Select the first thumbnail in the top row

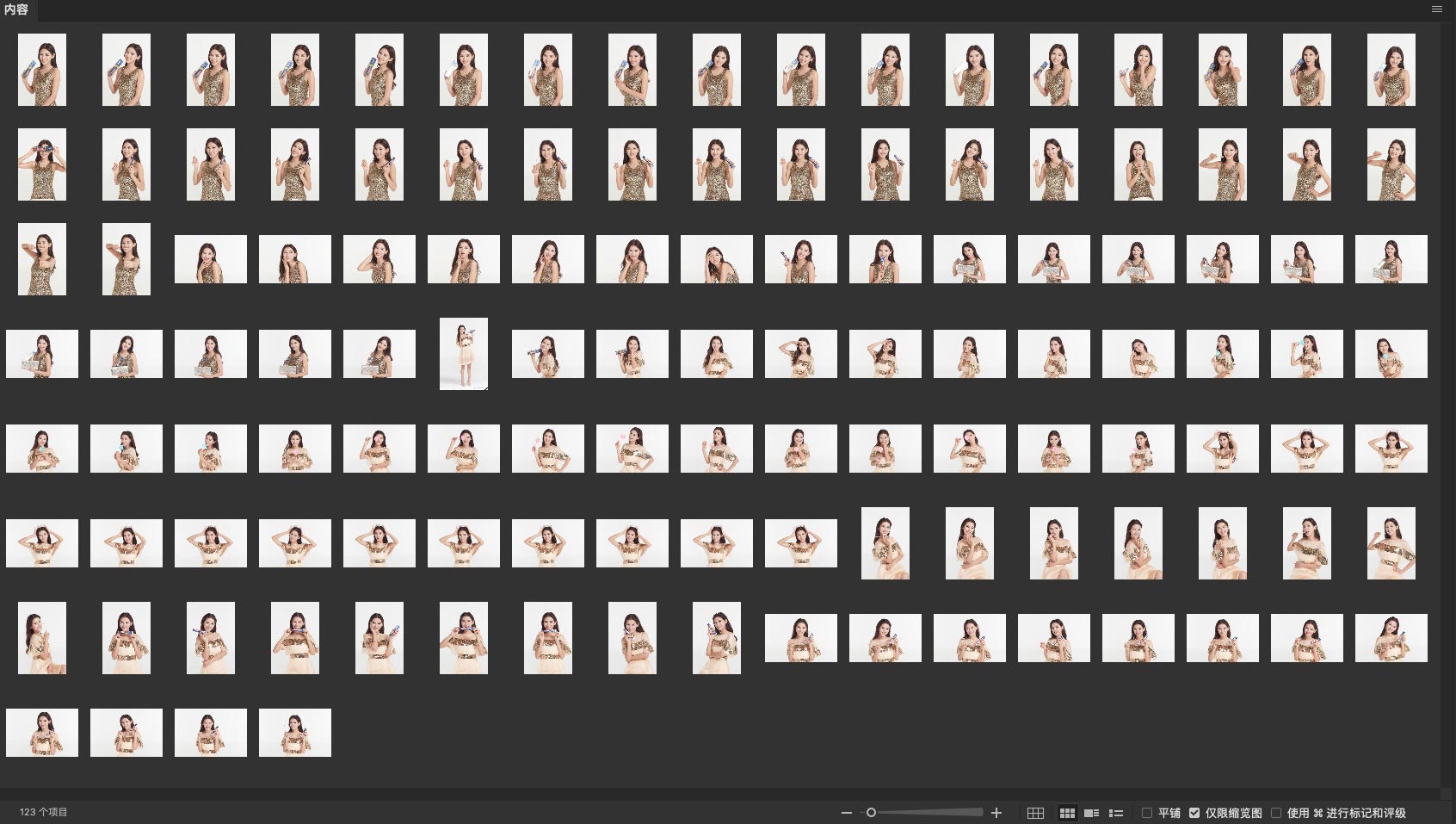pyautogui.click(x=42, y=70)
